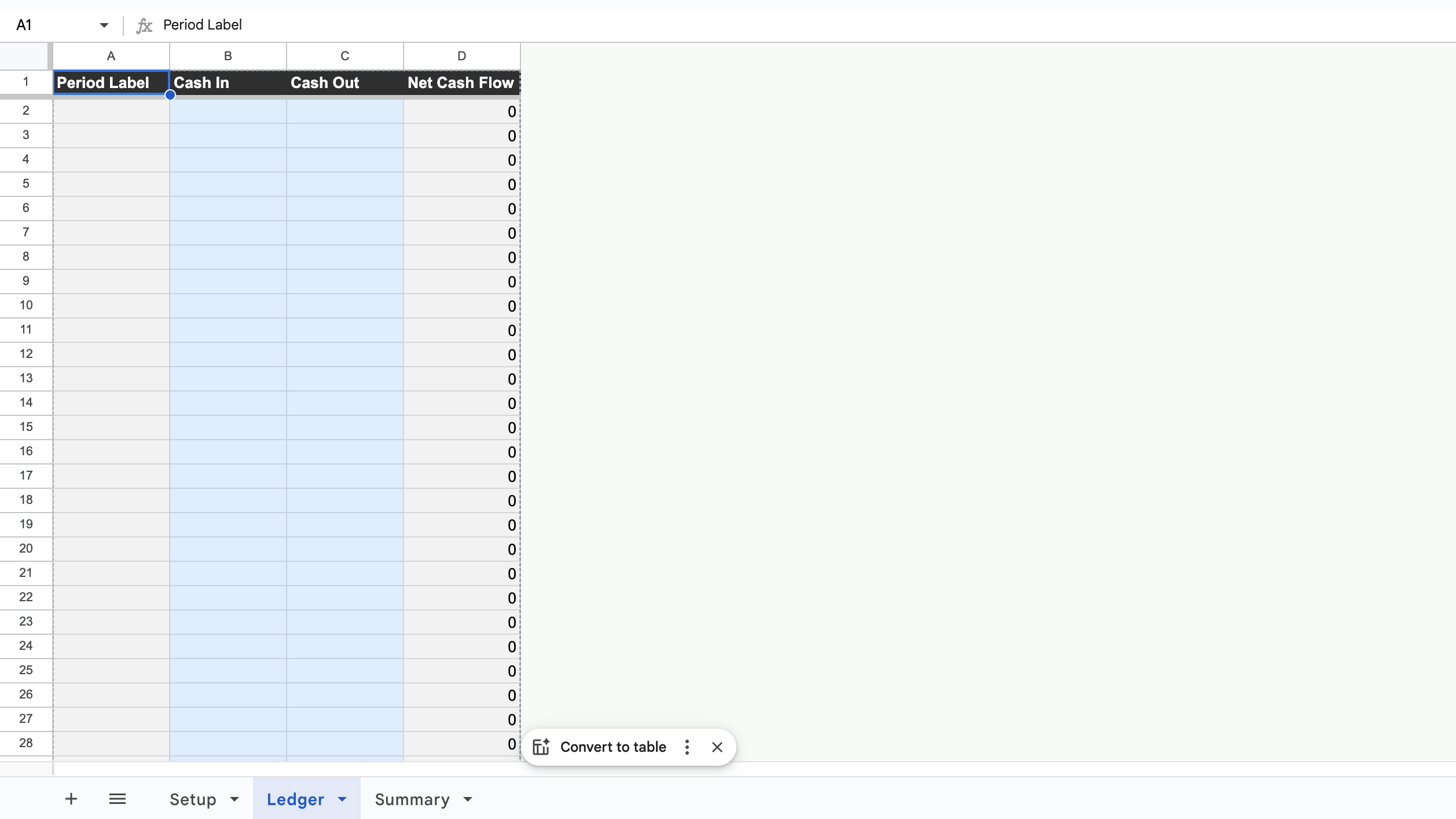The height and width of the screenshot is (819, 1456).
Task: Select column D header
Action: click(x=461, y=55)
